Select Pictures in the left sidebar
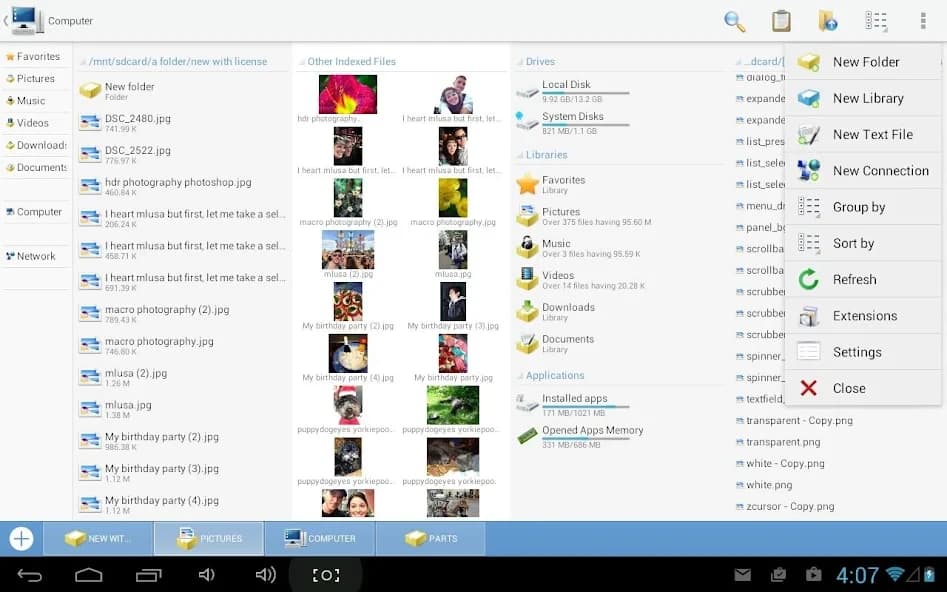The height and width of the screenshot is (592, 947). click(x=32, y=78)
